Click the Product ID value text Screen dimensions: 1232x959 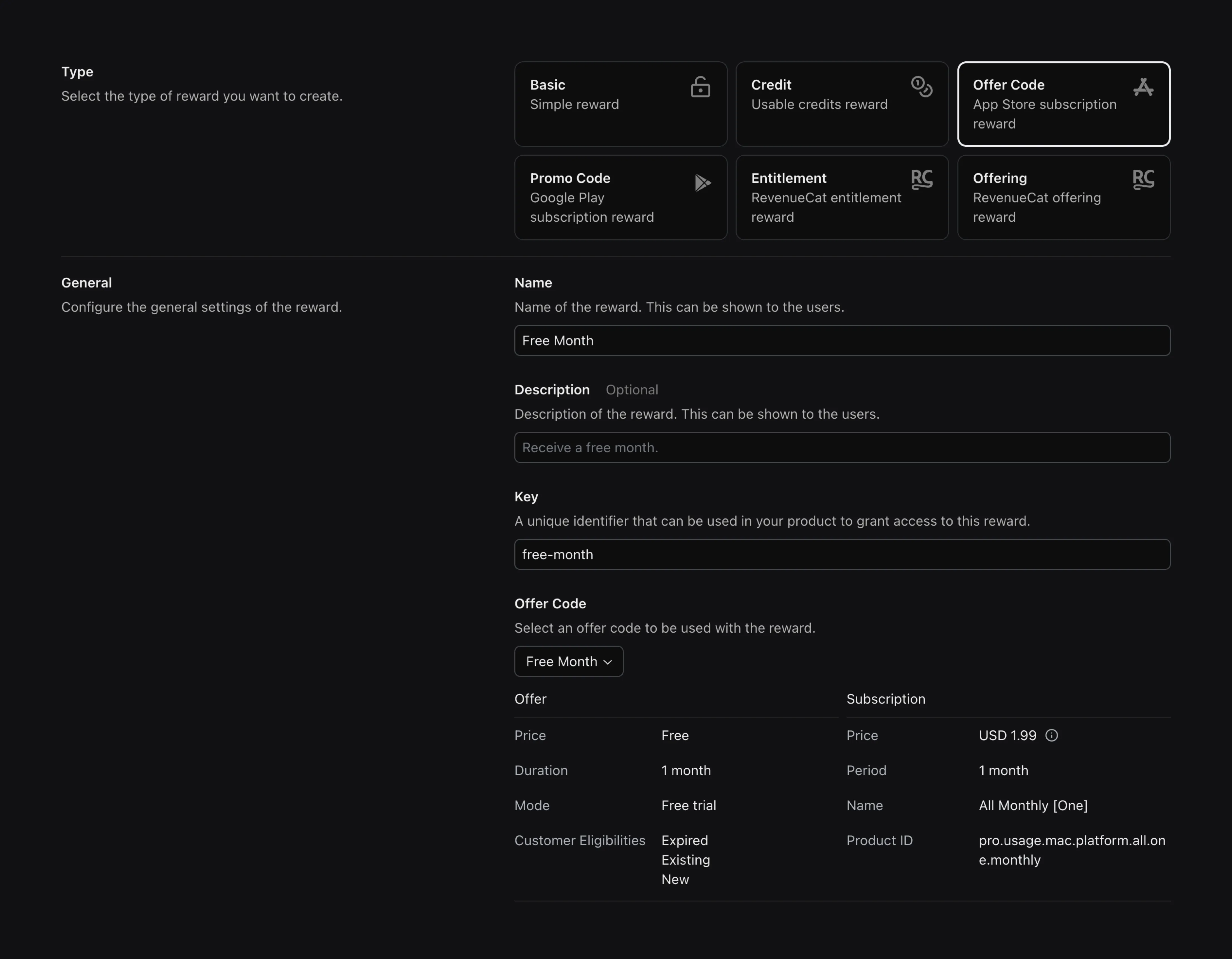coord(1071,850)
